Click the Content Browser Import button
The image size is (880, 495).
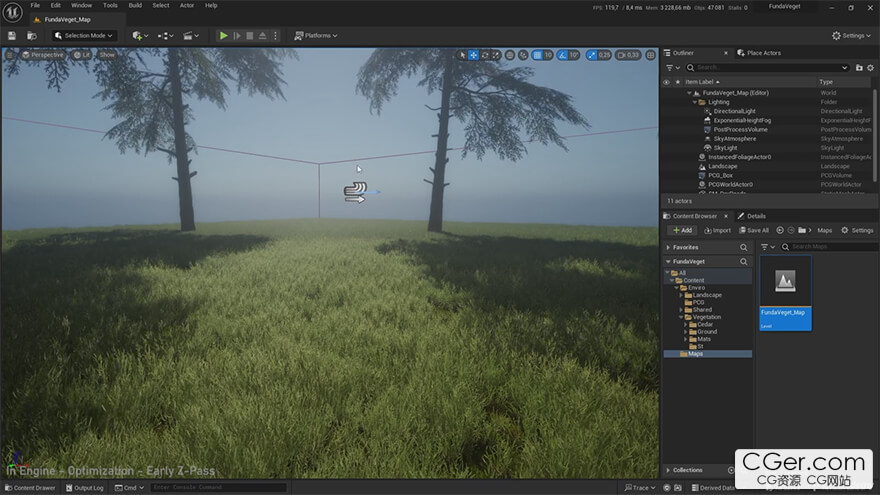(x=717, y=230)
